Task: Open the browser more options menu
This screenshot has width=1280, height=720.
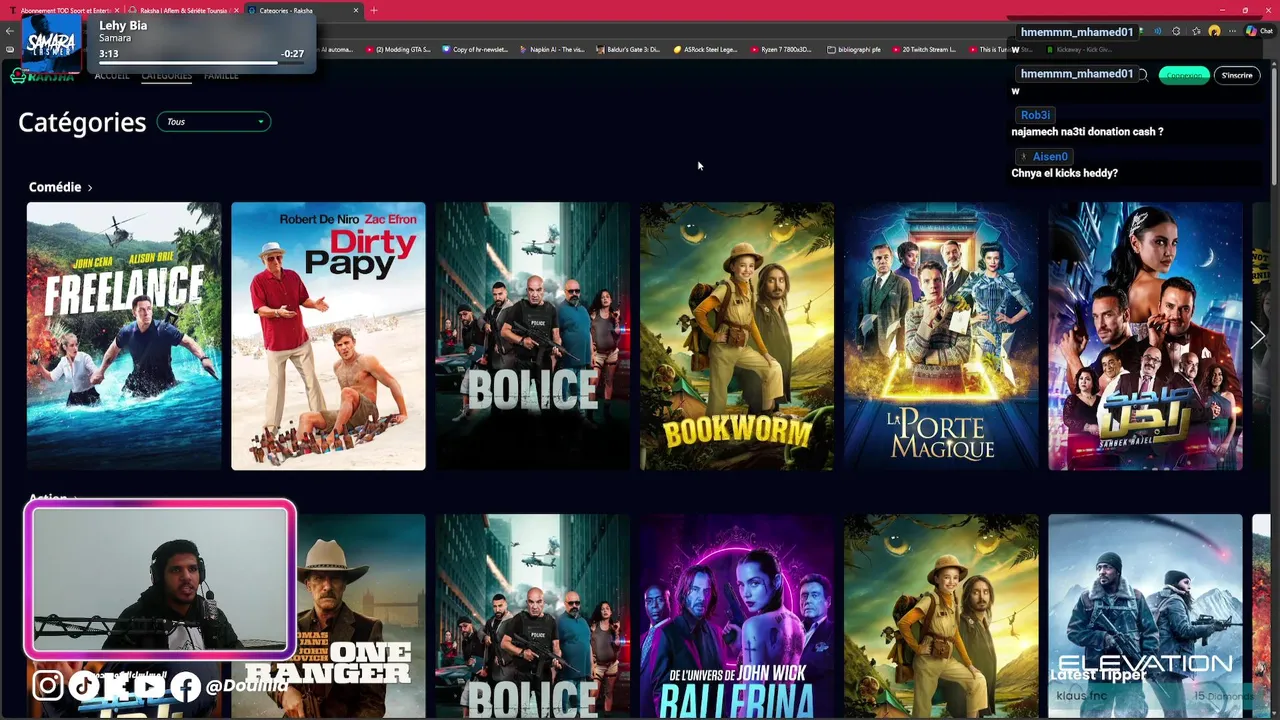Action: pyautogui.click(x=1232, y=31)
